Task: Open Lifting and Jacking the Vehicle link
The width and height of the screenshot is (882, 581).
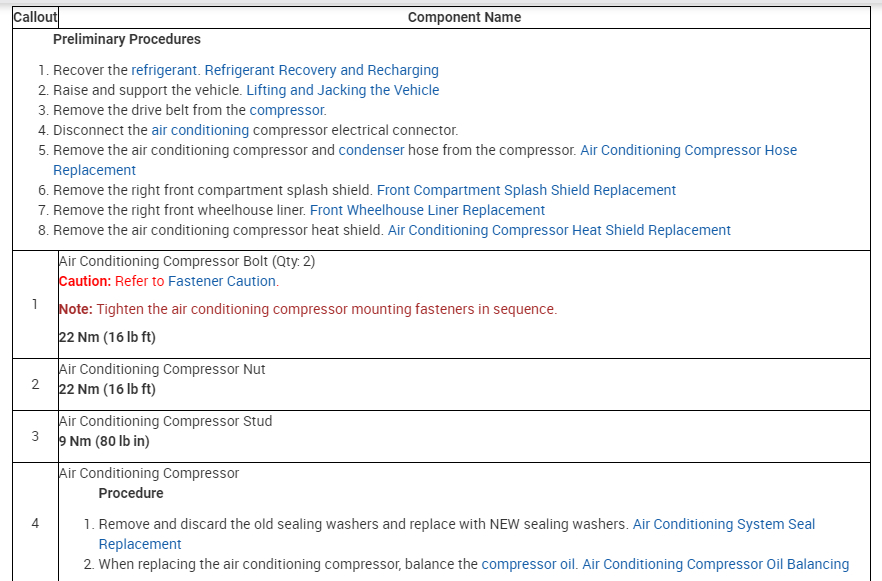Action: 342,90
